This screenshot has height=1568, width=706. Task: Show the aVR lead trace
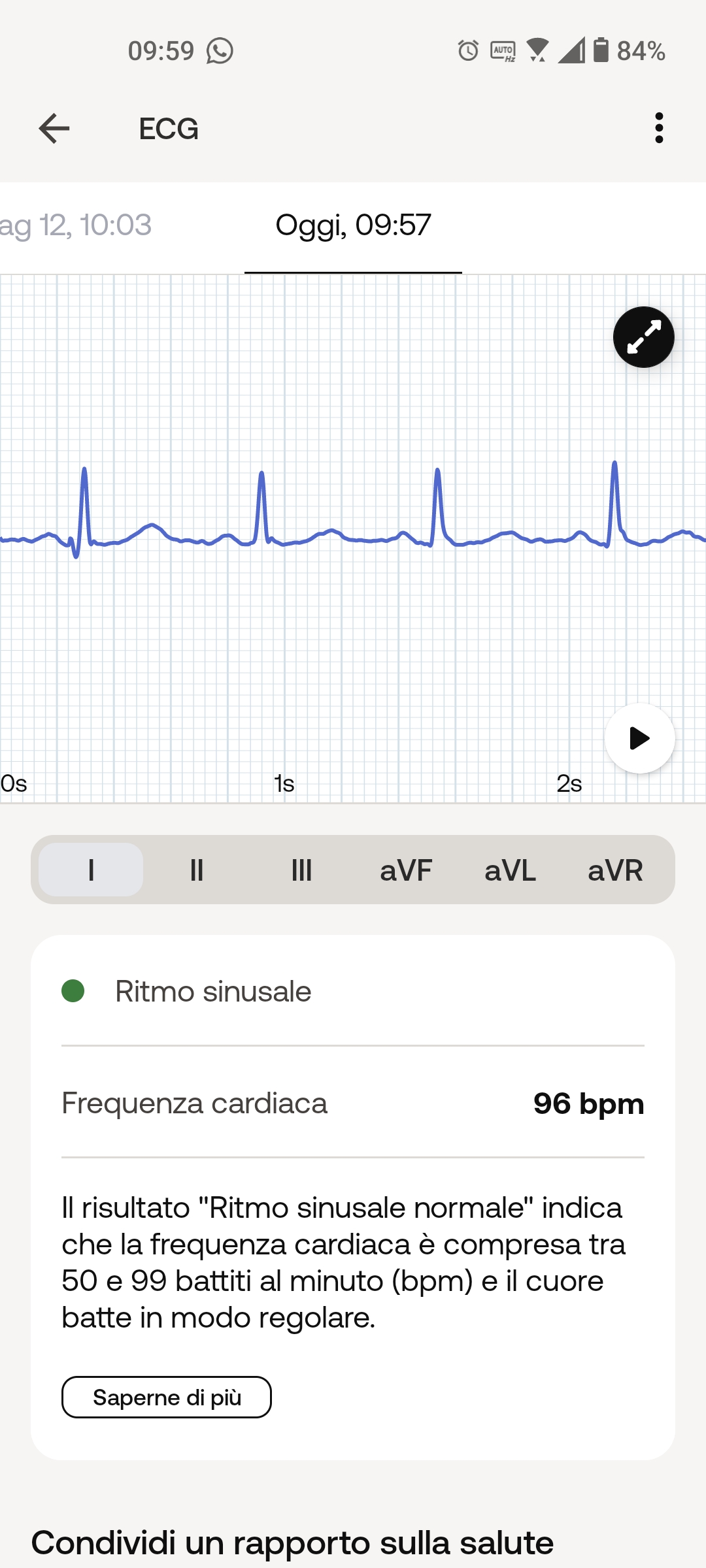615,870
